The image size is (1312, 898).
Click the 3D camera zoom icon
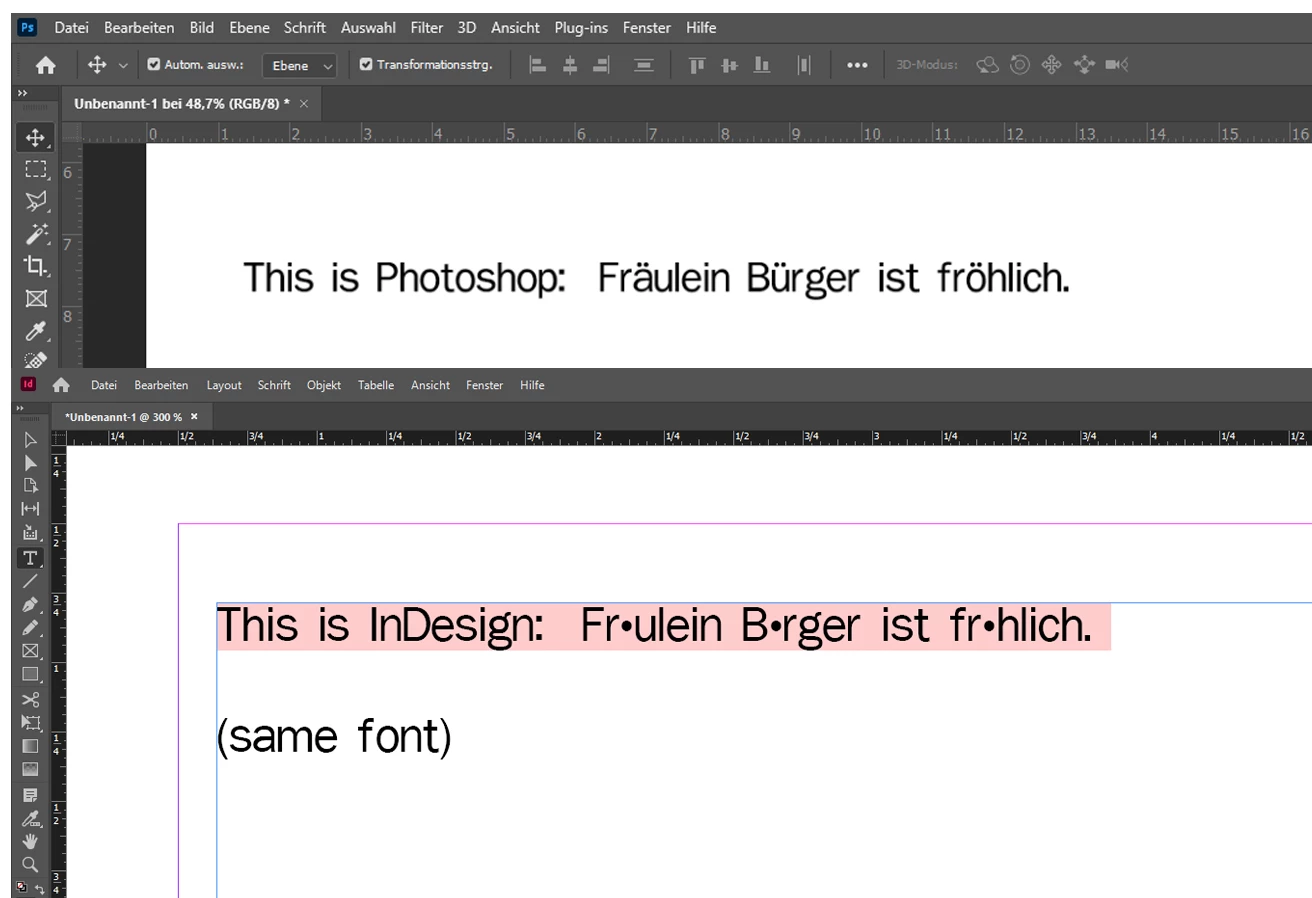coord(1117,65)
